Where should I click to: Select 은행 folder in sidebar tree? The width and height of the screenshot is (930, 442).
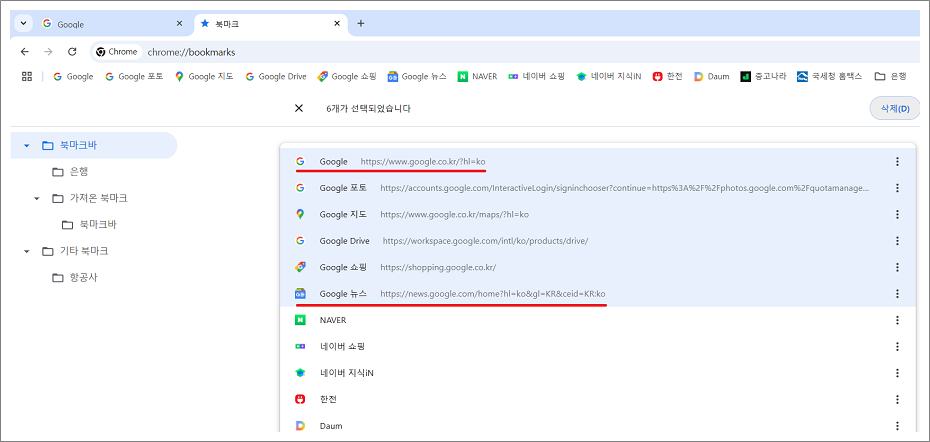[70, 172]
